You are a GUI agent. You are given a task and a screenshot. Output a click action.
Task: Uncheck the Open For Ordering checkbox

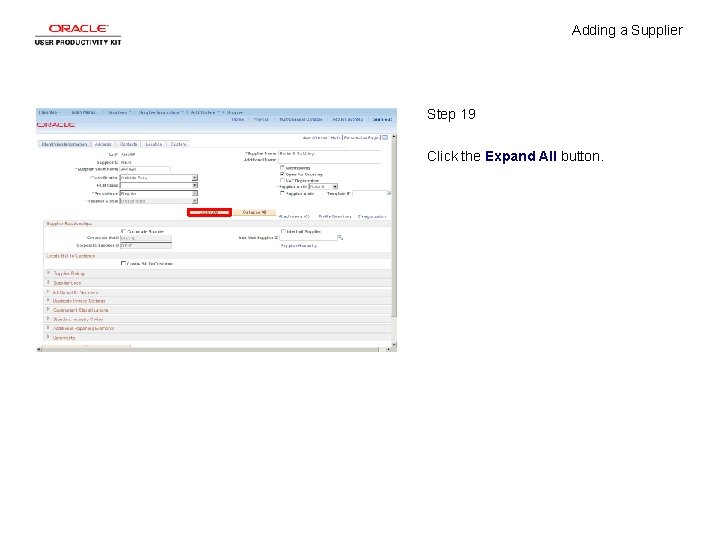point(282,174)
